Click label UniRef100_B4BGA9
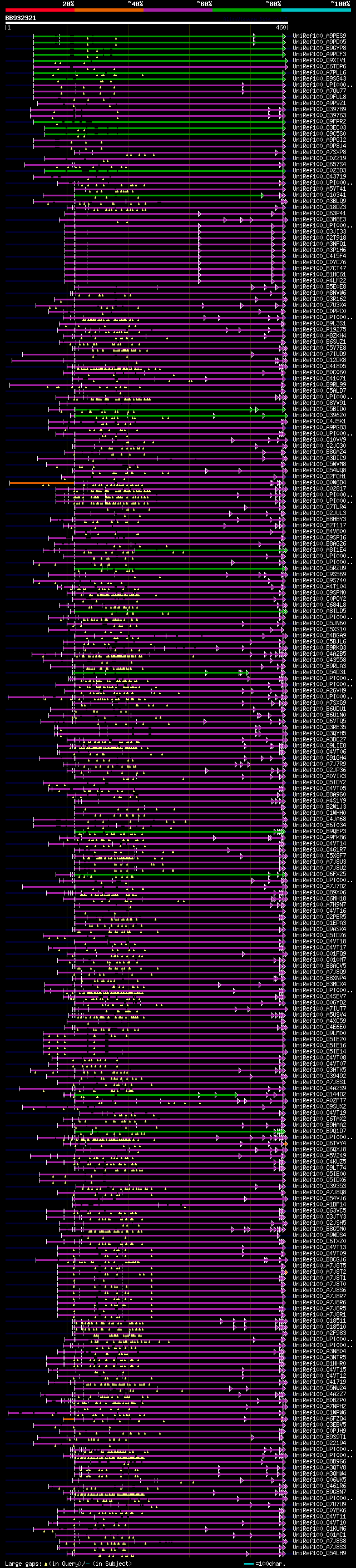Image resolution: width=356 pixels, height=1568 pixels. pyautogui.click(x=319, y=635)
